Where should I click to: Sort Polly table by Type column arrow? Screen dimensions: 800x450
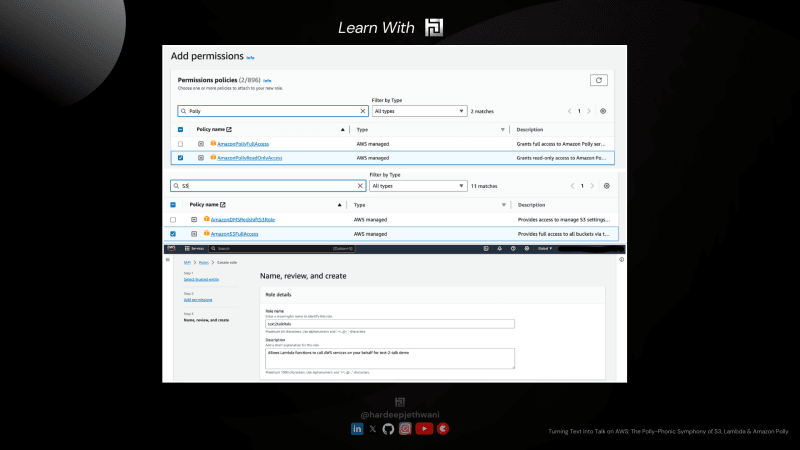click(503, 130)
